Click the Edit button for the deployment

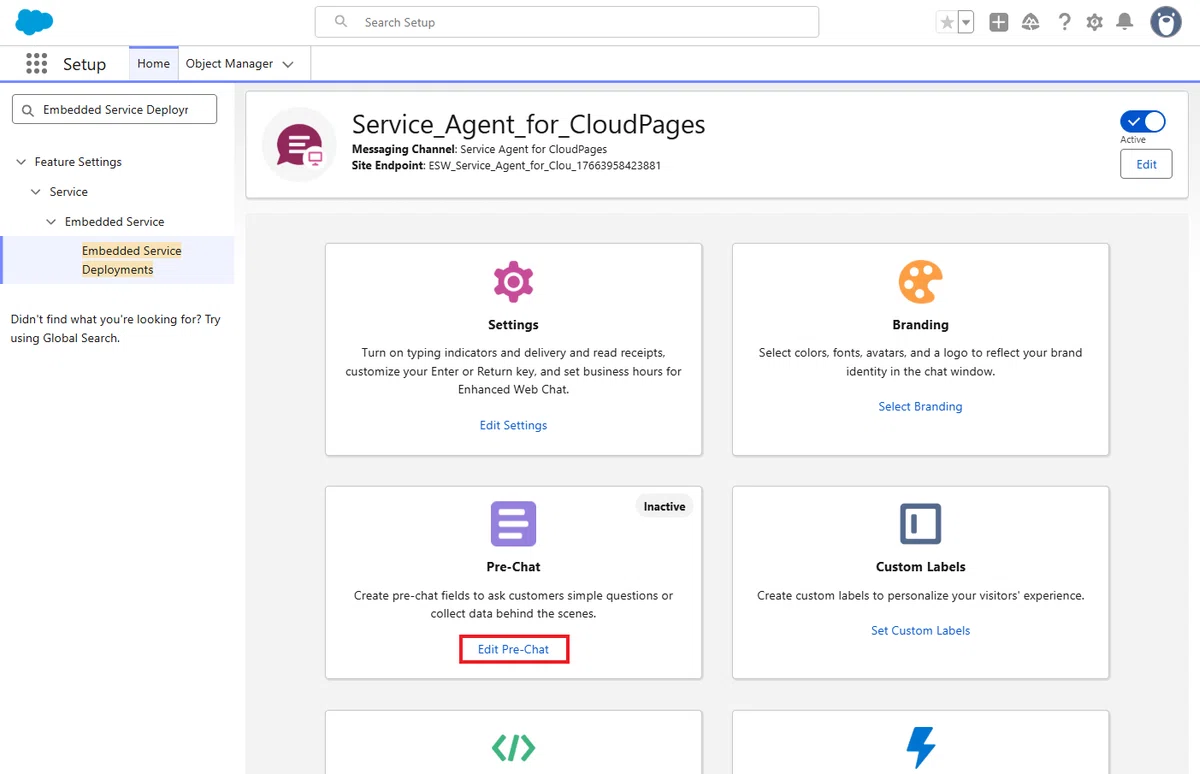pos(1146,164)
